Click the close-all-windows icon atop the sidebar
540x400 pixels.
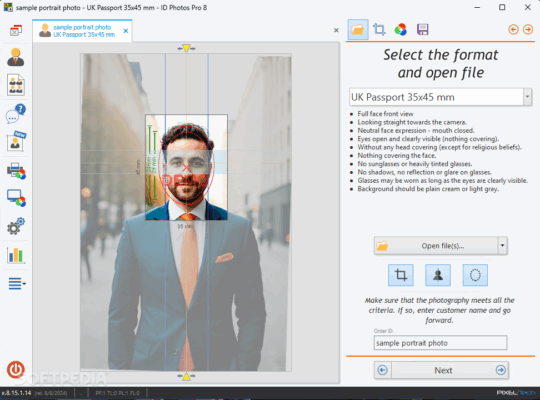[16, 31]
